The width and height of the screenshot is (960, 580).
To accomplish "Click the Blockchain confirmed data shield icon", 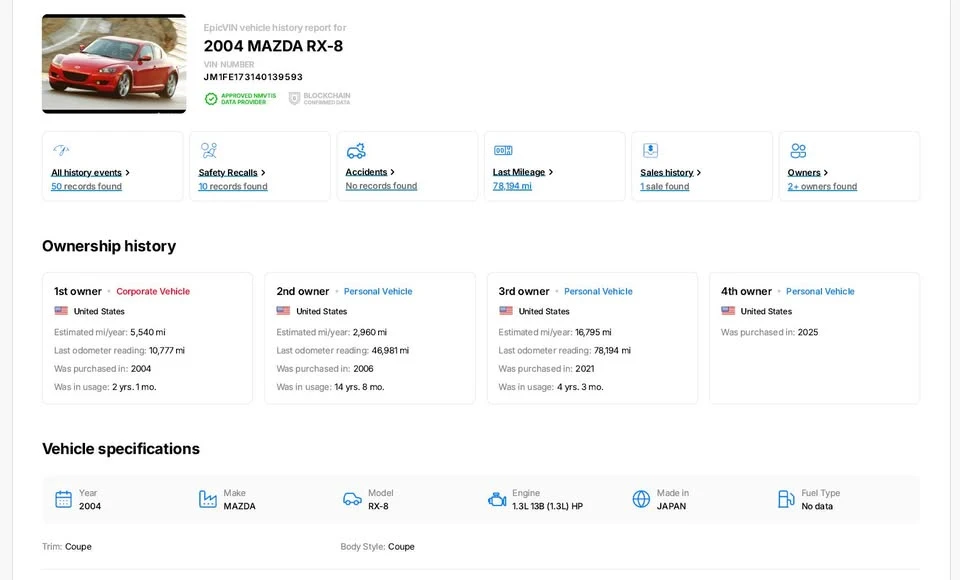I will pyautogui.click(x=294, y=99).
